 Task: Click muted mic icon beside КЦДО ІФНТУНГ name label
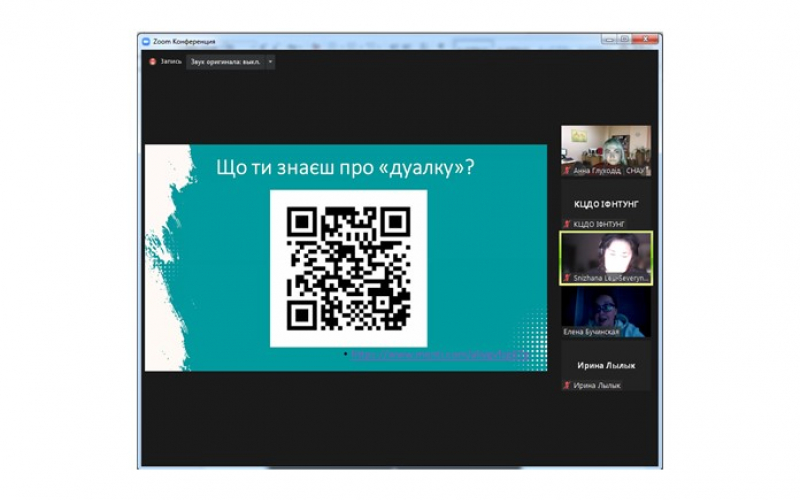567,224
